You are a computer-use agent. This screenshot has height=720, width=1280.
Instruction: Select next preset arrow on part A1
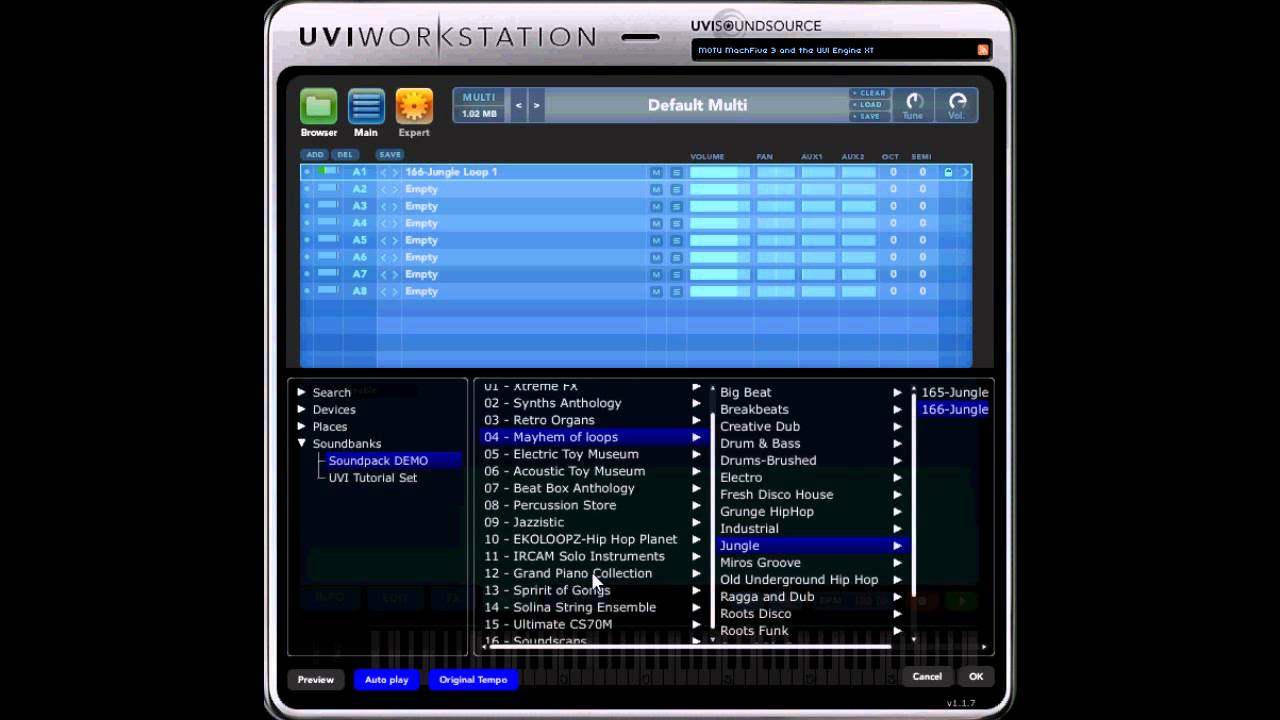pyautogui.click(x=395, y=172)
